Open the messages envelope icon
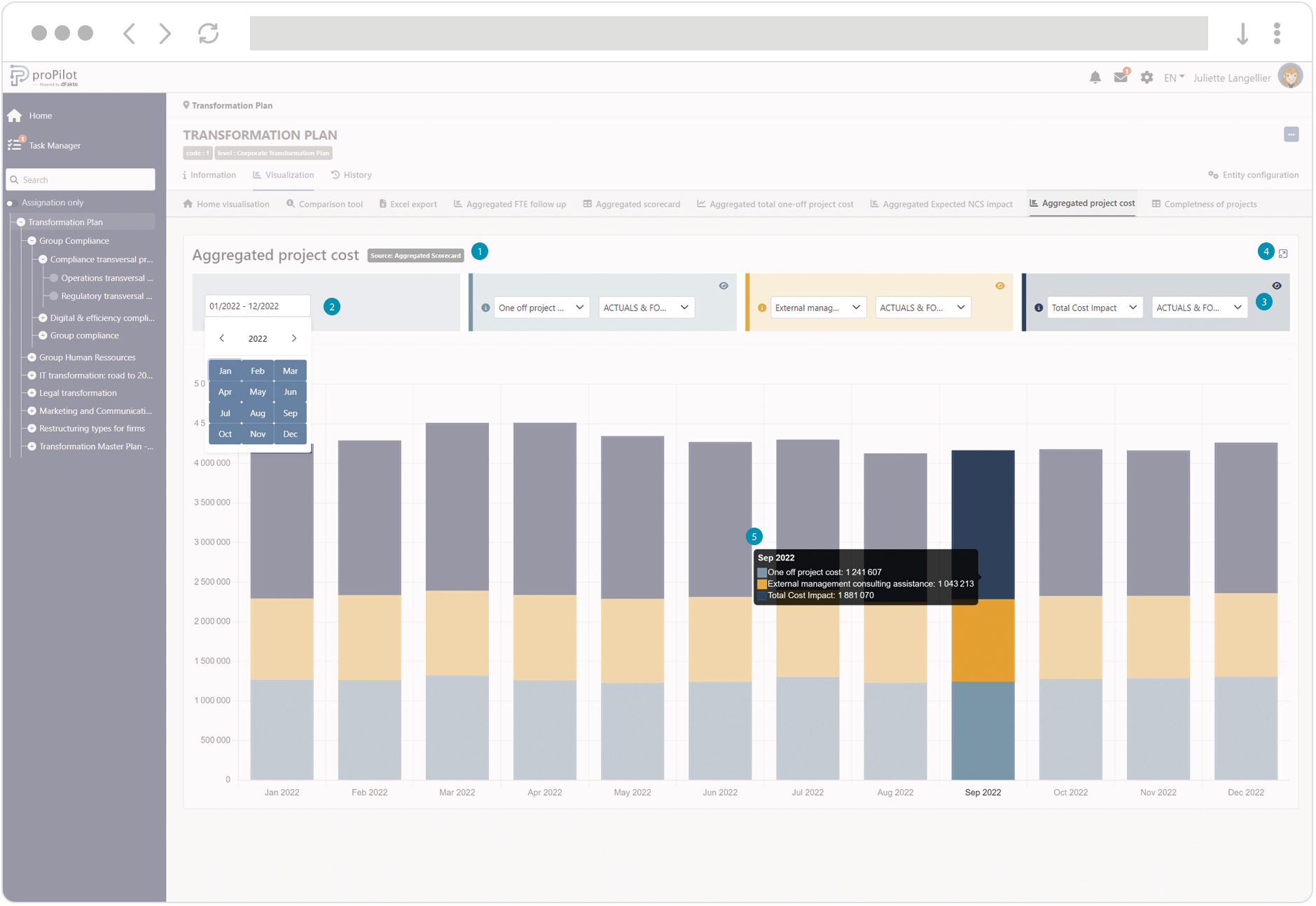Image resolution: width=1316 pixels, height=906 pixels. (1121, 78)
